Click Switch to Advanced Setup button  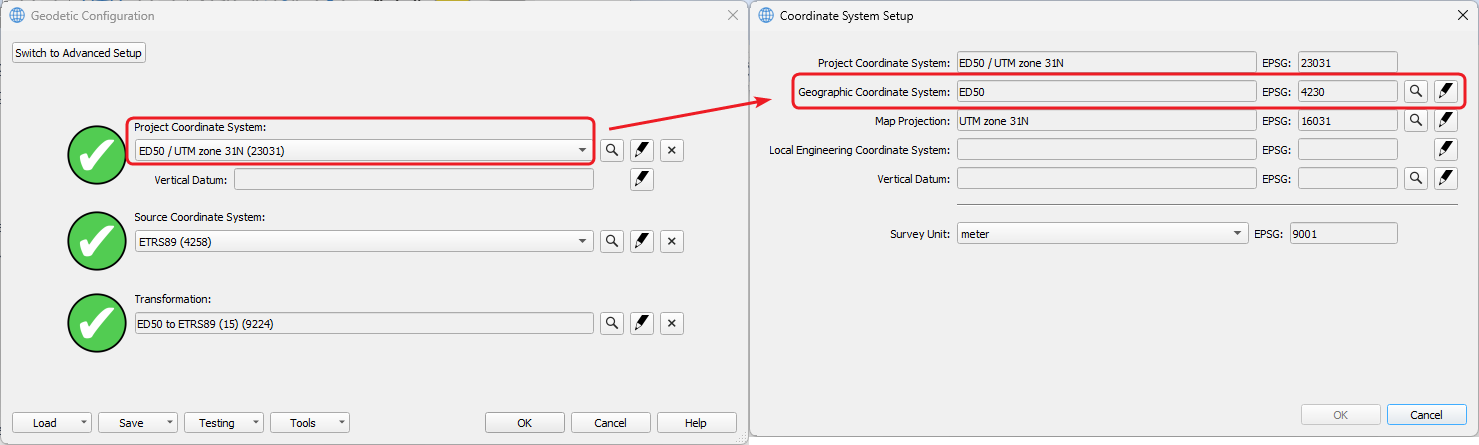79,53
